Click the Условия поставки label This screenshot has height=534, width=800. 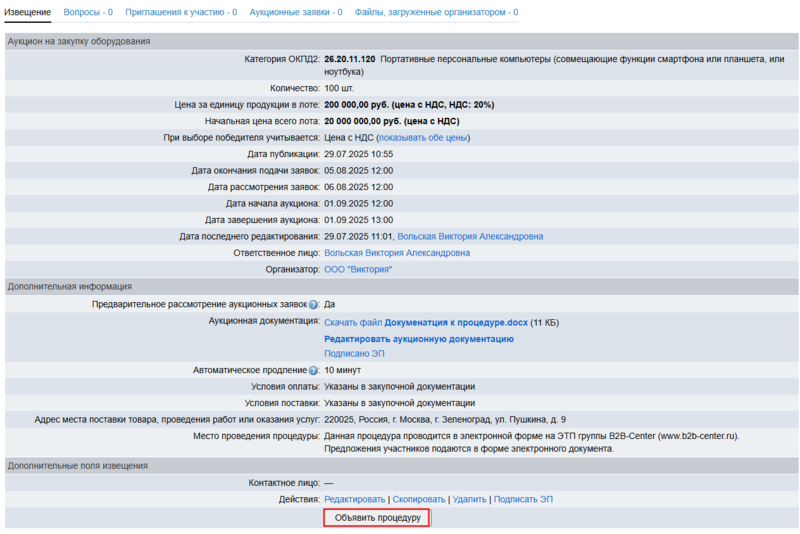pyautogui.click(x=282, y=403)
